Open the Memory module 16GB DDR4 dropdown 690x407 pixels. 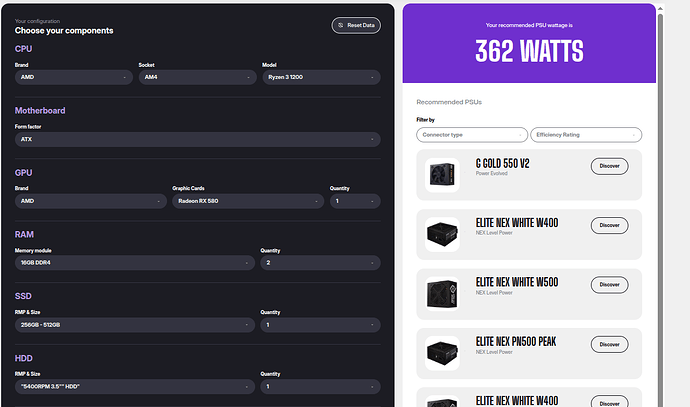(x=135, y=263)
